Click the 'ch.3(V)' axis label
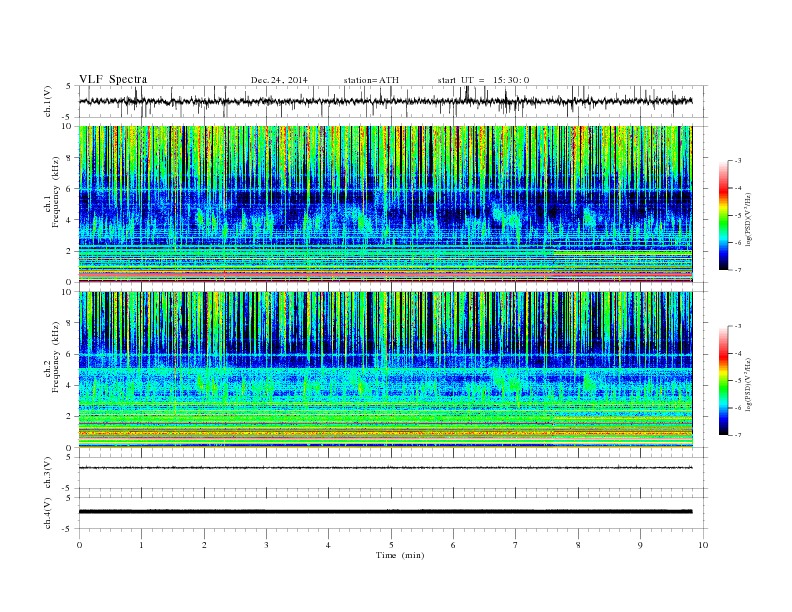The height and width of the screenshot is (612, 792). coord(48,473)
